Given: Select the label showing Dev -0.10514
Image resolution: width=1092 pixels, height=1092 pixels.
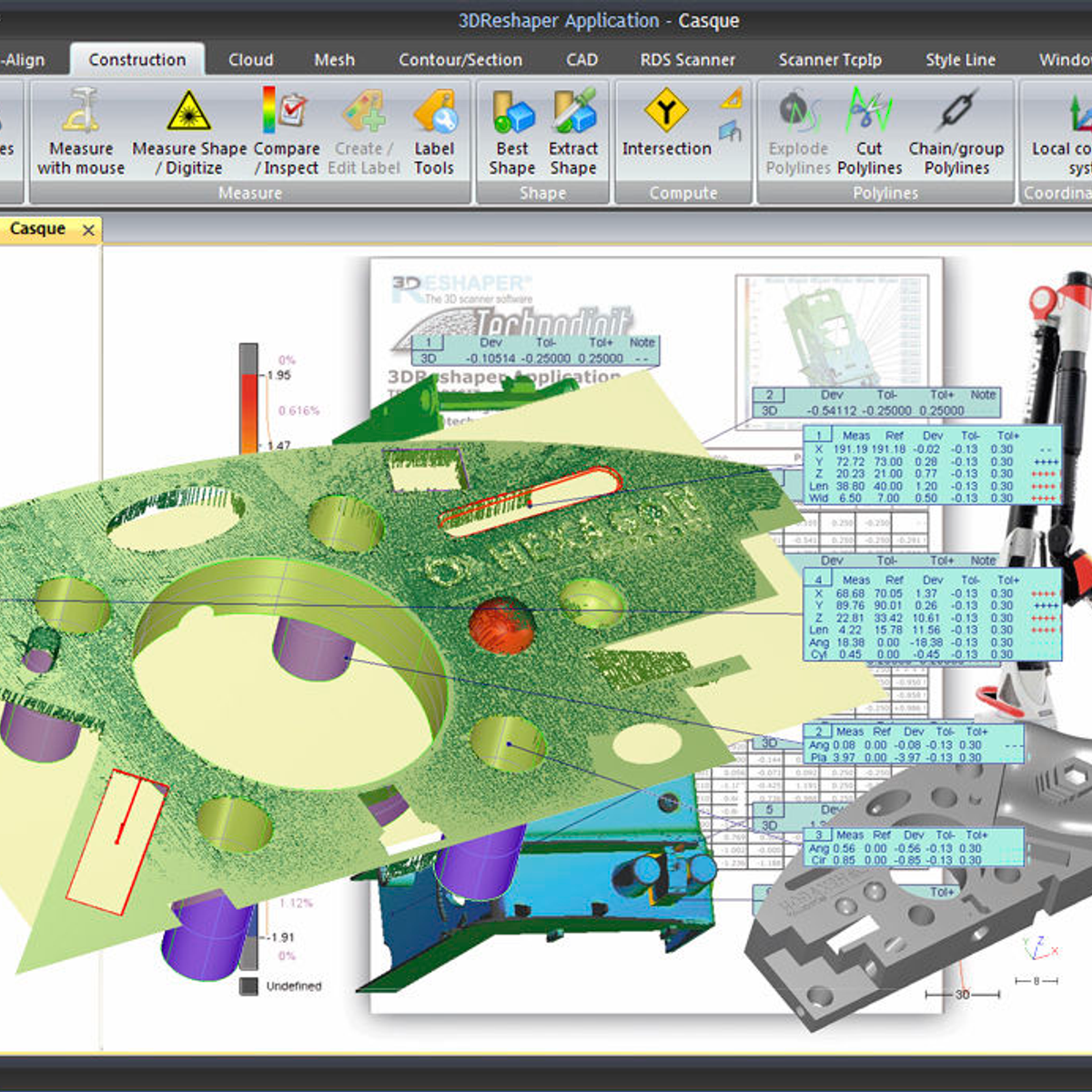Looking at the screenshot, I should pyautogui.click(x=535, y=350).
